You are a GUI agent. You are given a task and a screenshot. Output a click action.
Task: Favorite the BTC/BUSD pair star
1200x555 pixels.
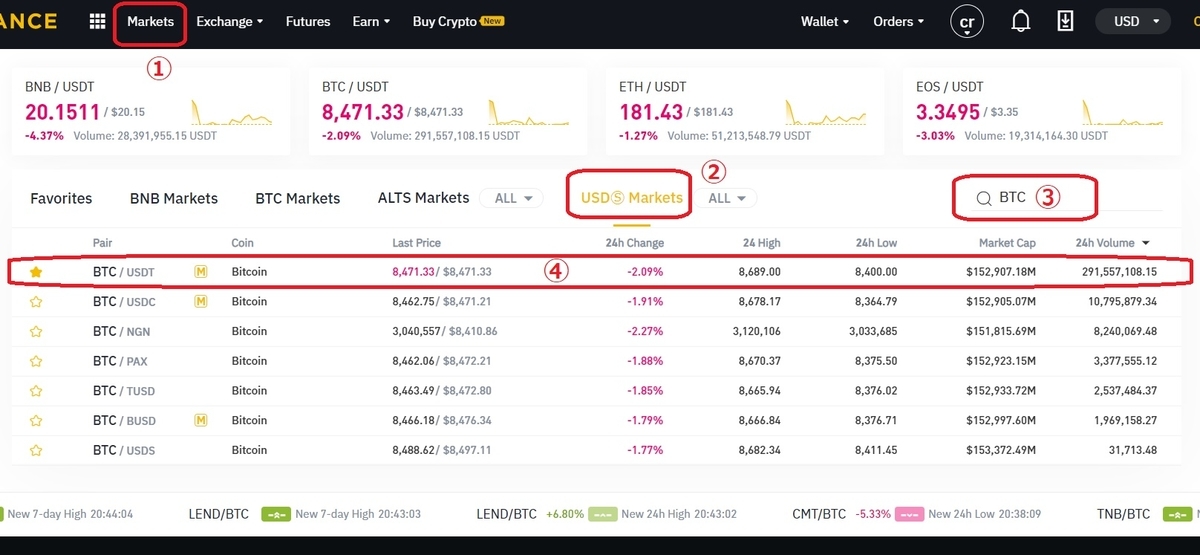pyautogui.click(x=36, y=421)
